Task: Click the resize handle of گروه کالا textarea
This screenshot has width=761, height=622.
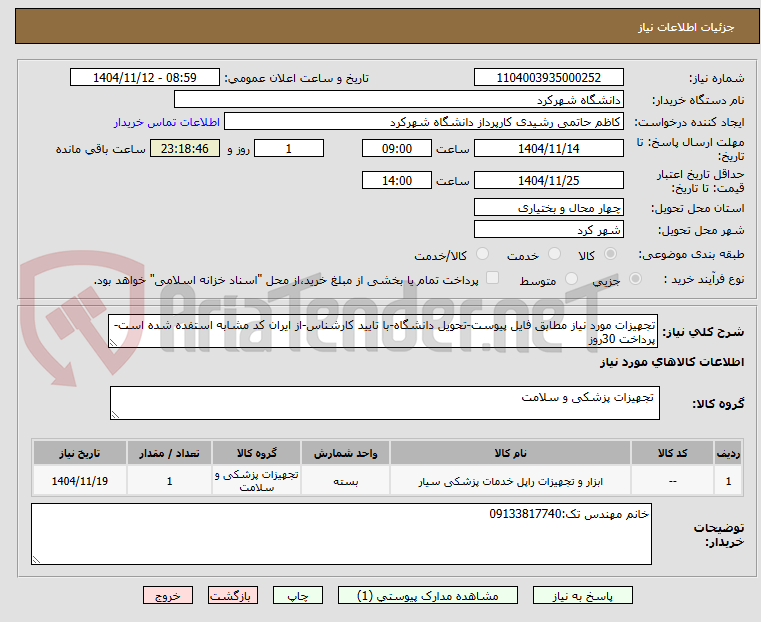Action: [x=115, y=415]
